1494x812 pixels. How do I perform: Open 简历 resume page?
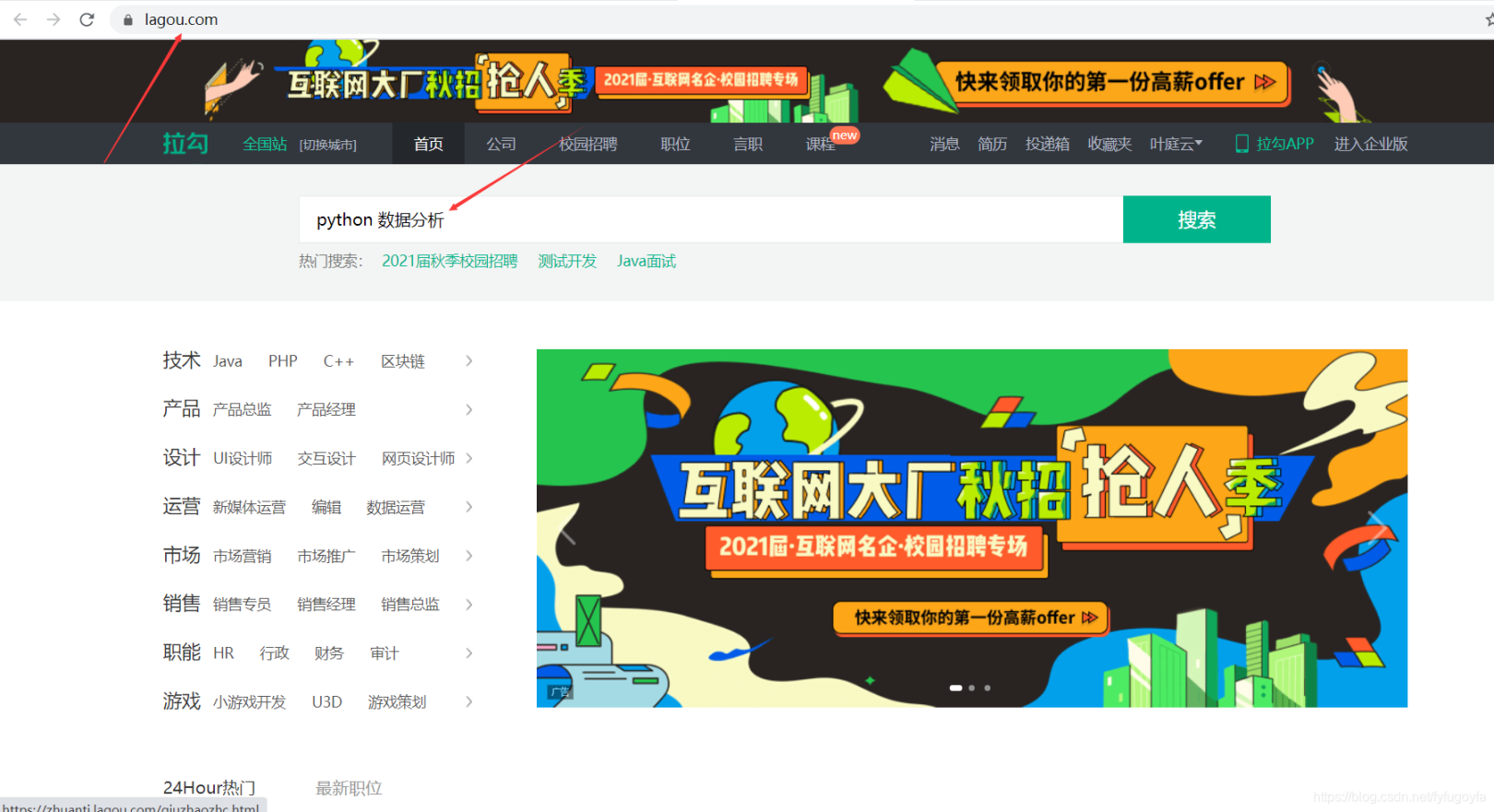click(992, 144)
